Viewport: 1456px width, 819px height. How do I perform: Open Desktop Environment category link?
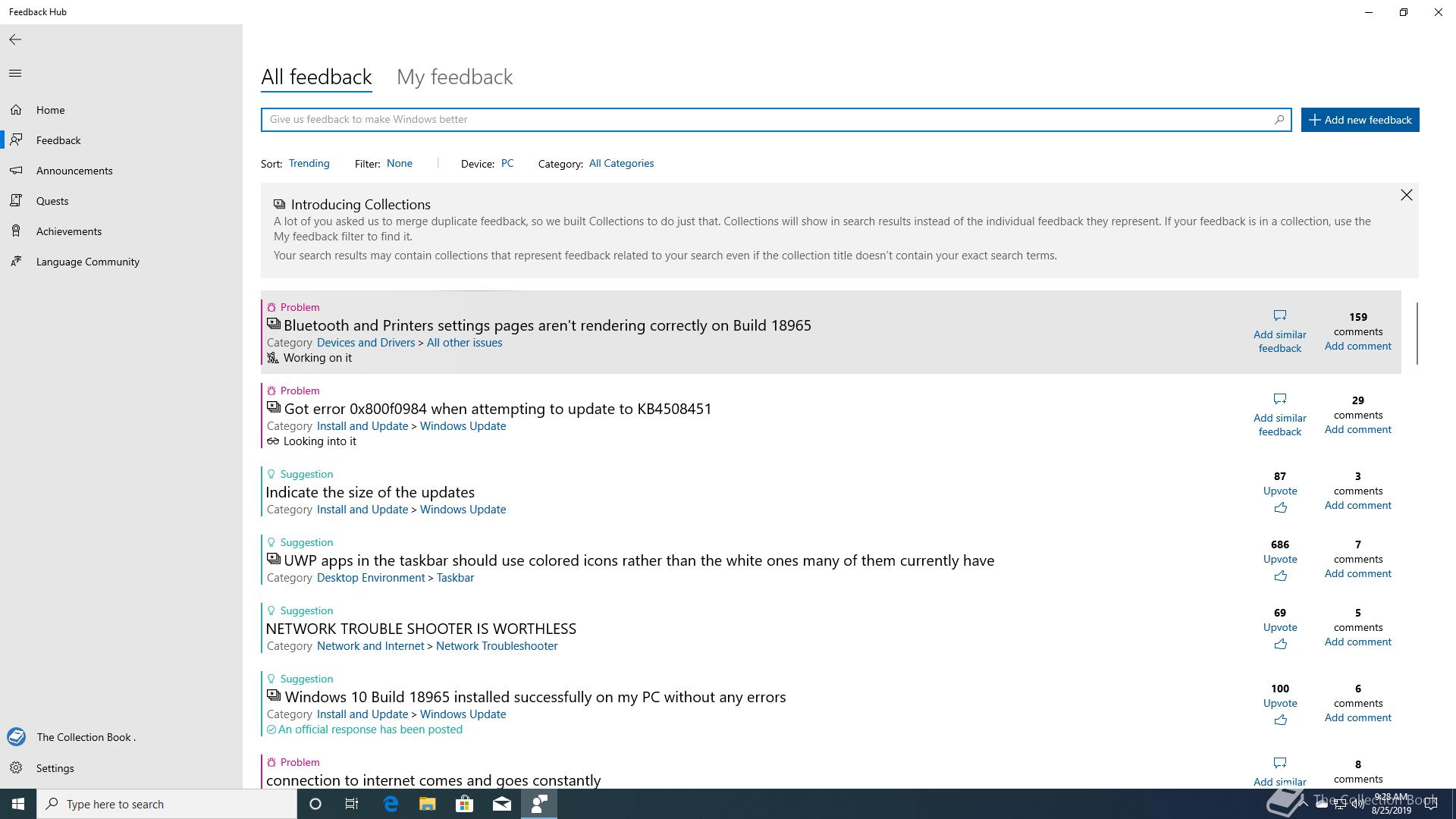tap(371, 578)
